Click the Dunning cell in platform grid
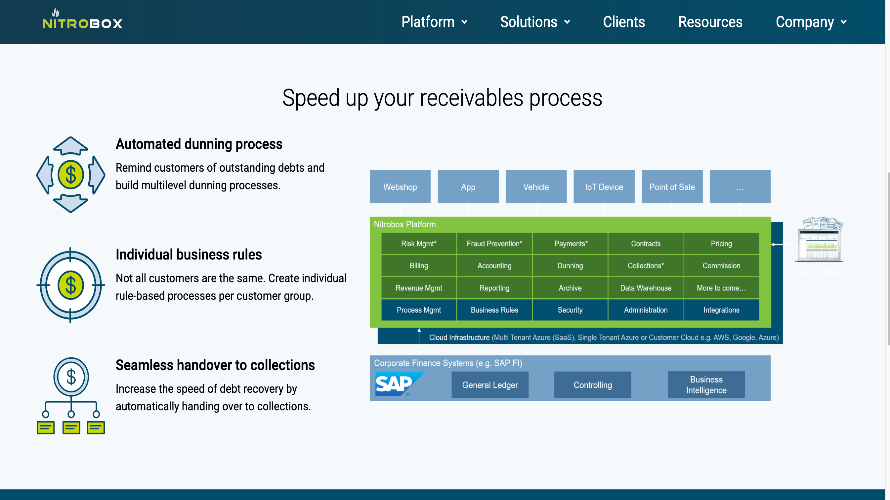Viewport: 890px width, 500px height. click(x=570, y=266)
